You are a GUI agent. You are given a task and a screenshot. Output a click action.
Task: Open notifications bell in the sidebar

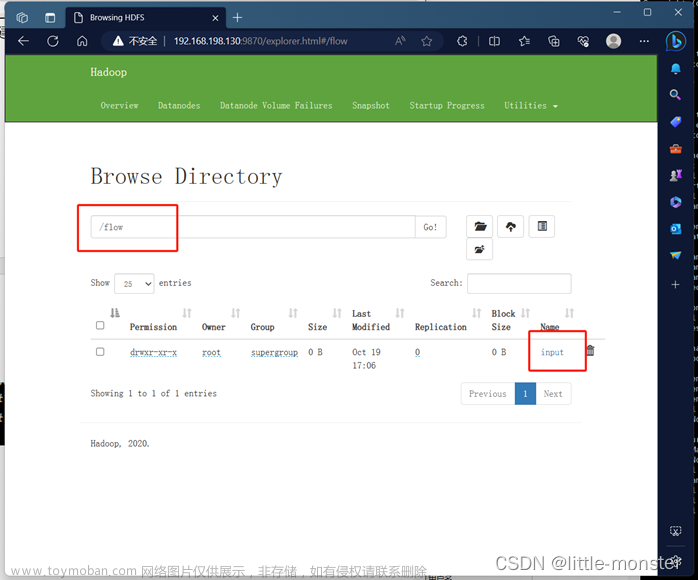(x=675, y=68)
